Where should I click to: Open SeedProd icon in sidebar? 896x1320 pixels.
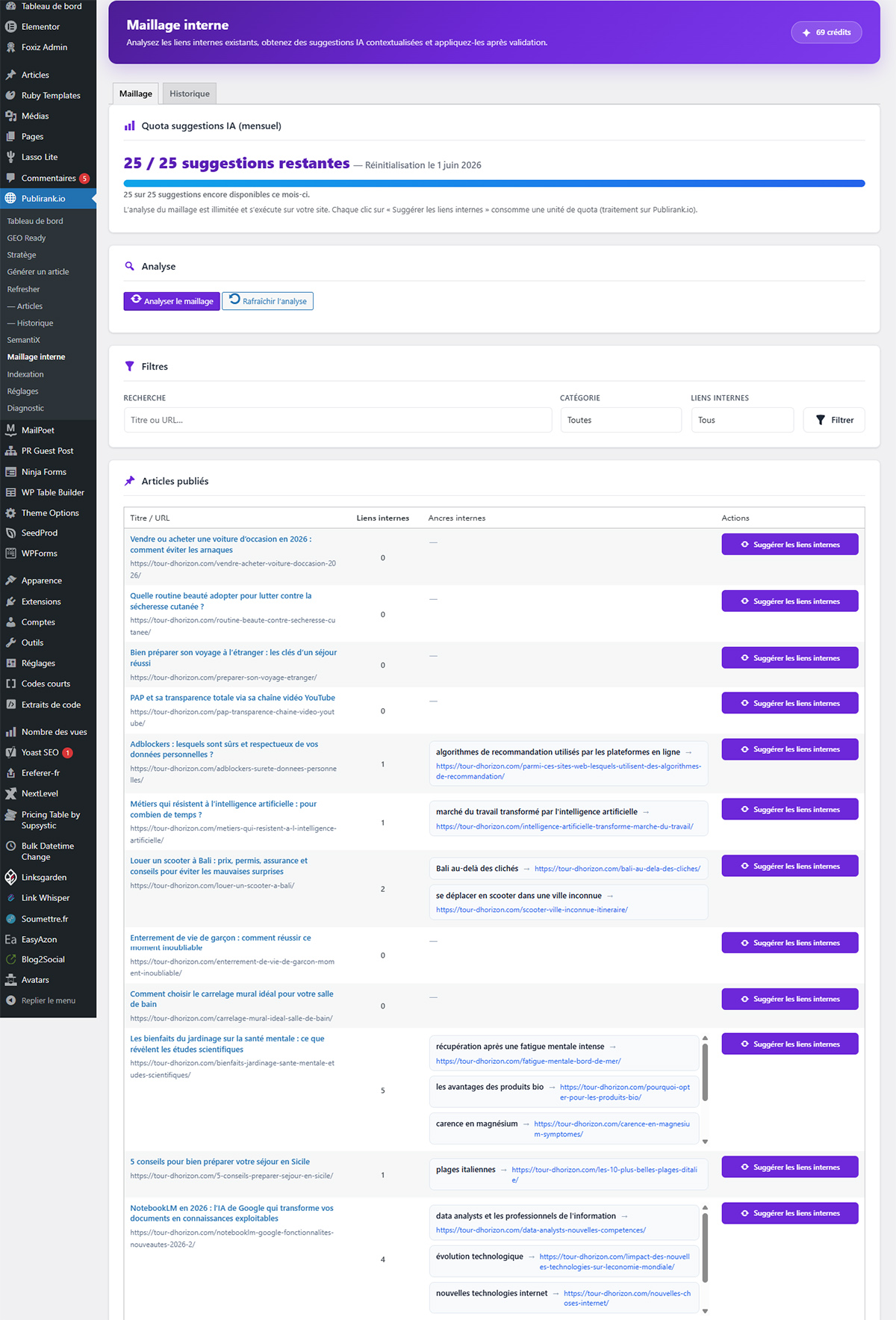[x=10, y=533]
